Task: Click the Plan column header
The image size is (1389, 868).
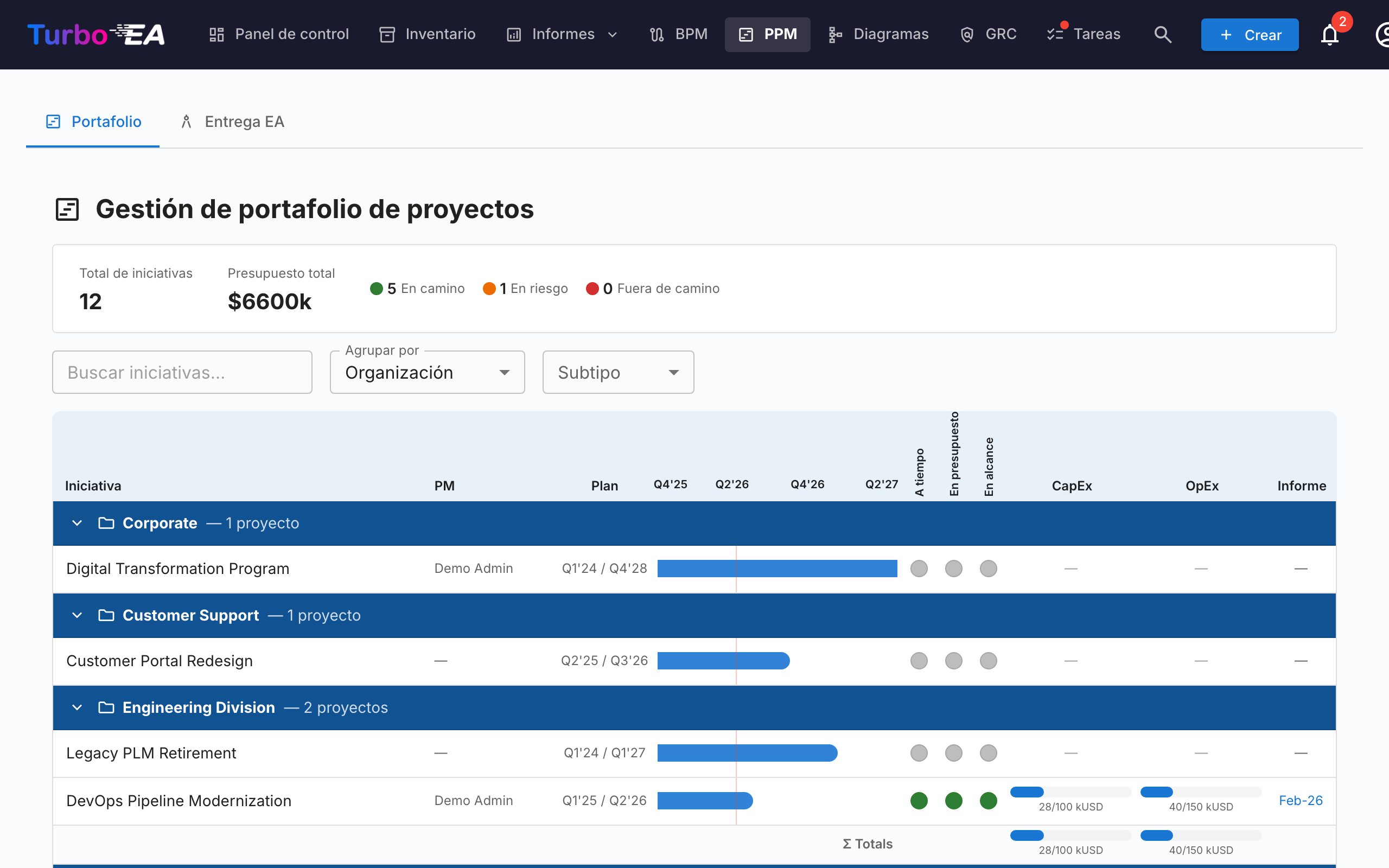Action: pyautogui.click(x=604, y=486)
